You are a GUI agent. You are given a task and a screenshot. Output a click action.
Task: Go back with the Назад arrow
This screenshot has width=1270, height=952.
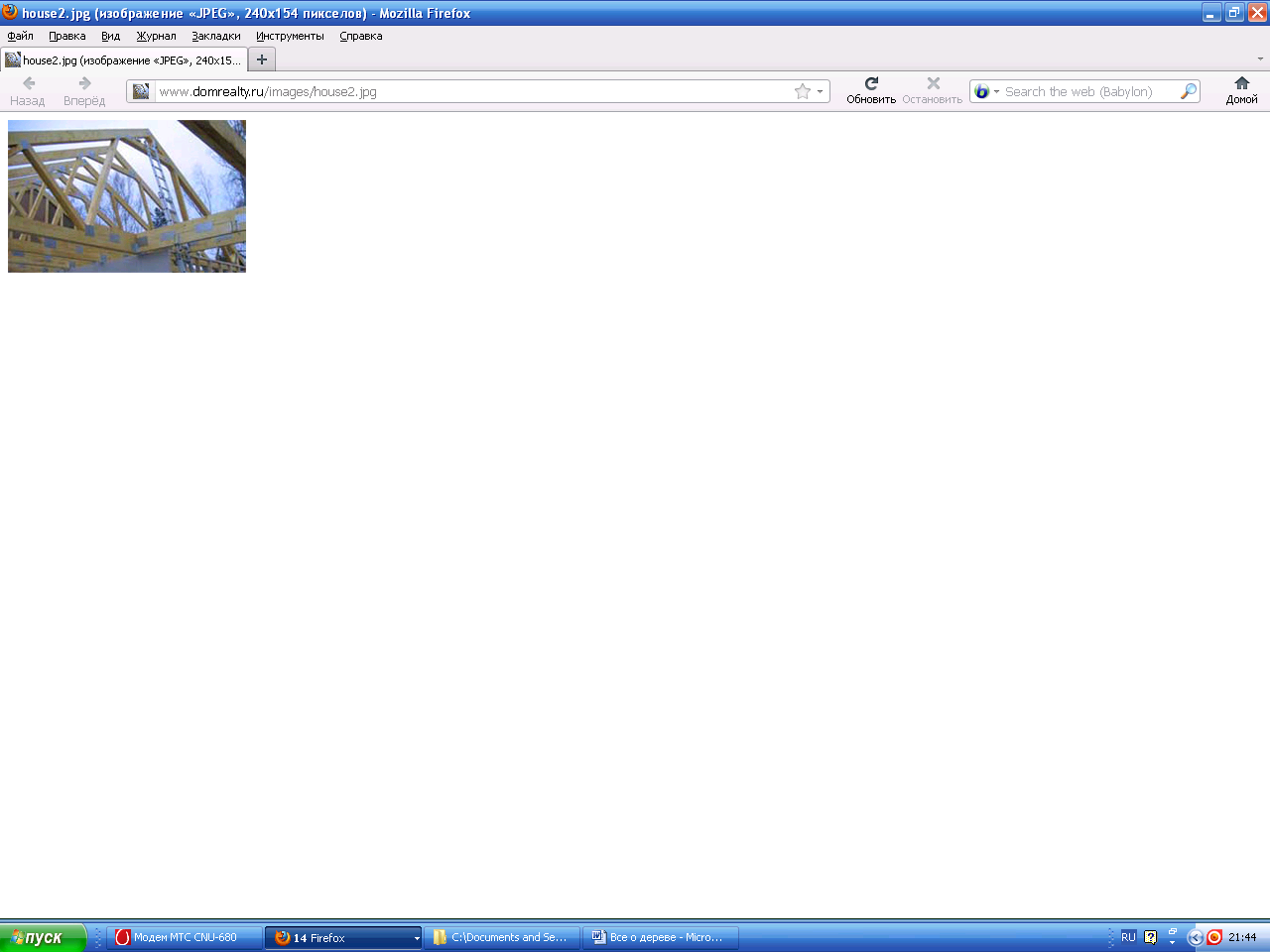click(x=28, y=90)
